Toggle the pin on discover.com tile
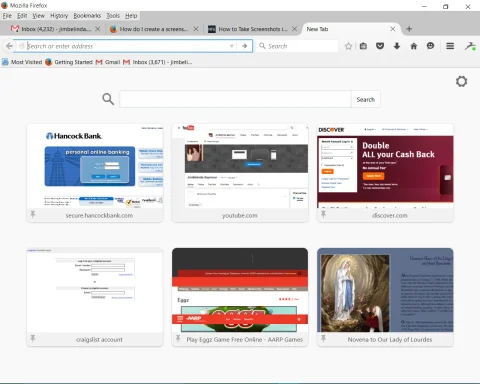This screenshot has width=480, height=384. click(323, 214)
